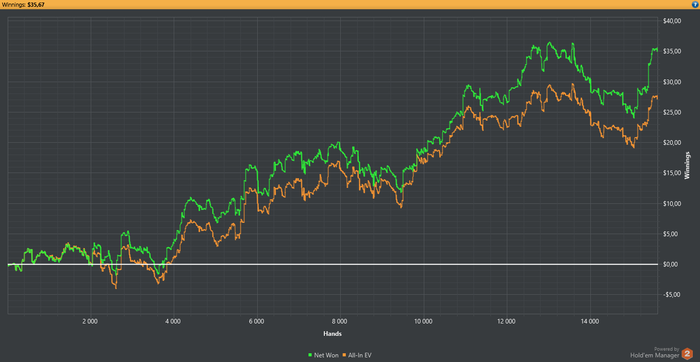Click the $20,00 axis label
Screen dimensions: 700x362
(x=672, y=142)
